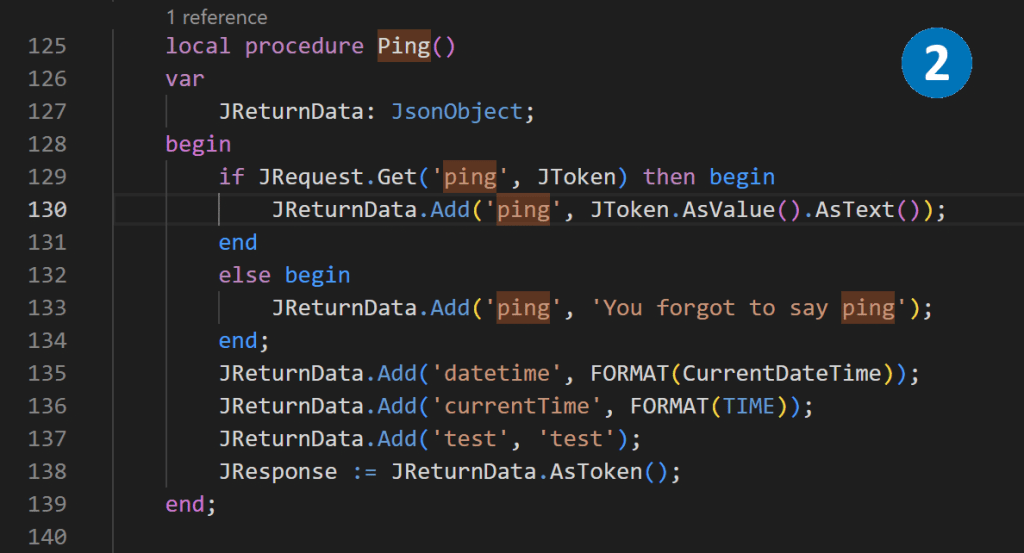Click the var keyword on line 126

[x=185, y=79]
